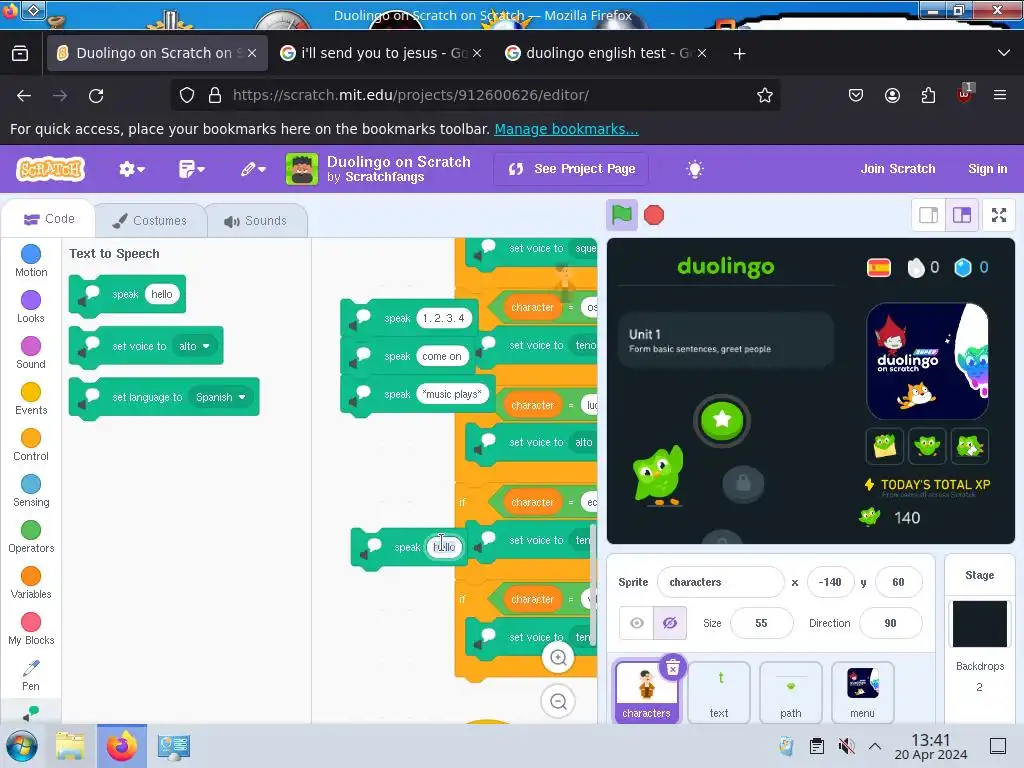This screenshot has width=1024, height=768.
Task: Select the Pen extension category
Action: tap(31, 675)
